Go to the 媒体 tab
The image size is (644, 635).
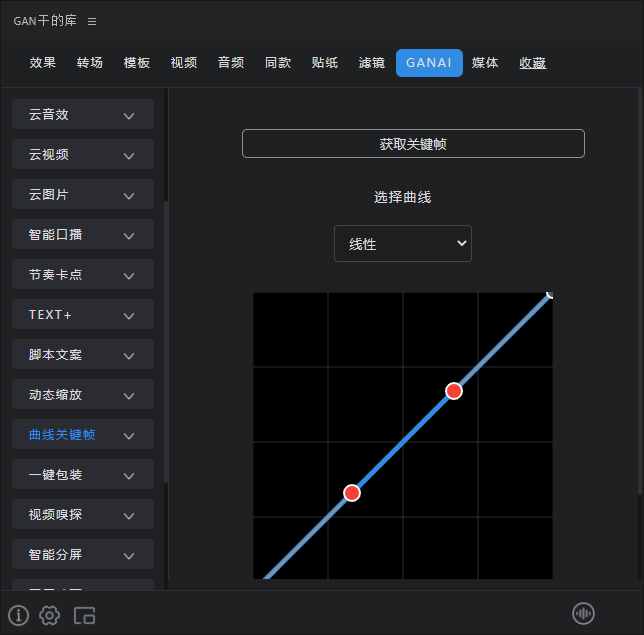485,63
